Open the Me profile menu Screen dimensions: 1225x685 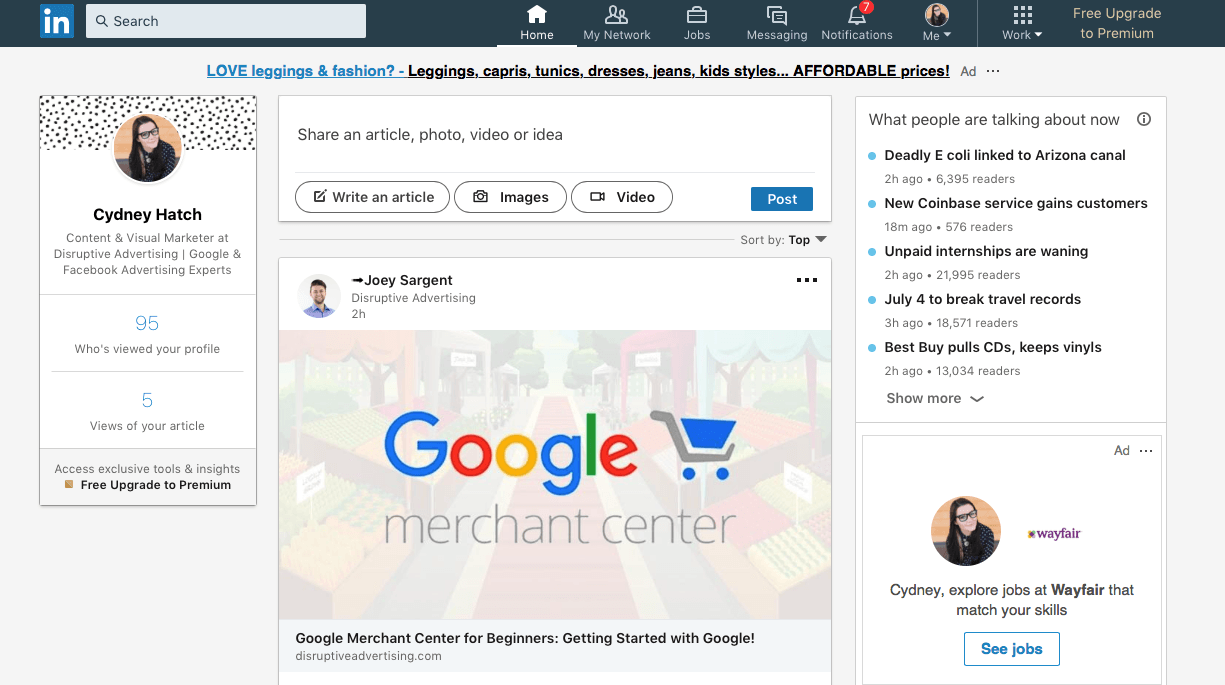click(937, 23)
